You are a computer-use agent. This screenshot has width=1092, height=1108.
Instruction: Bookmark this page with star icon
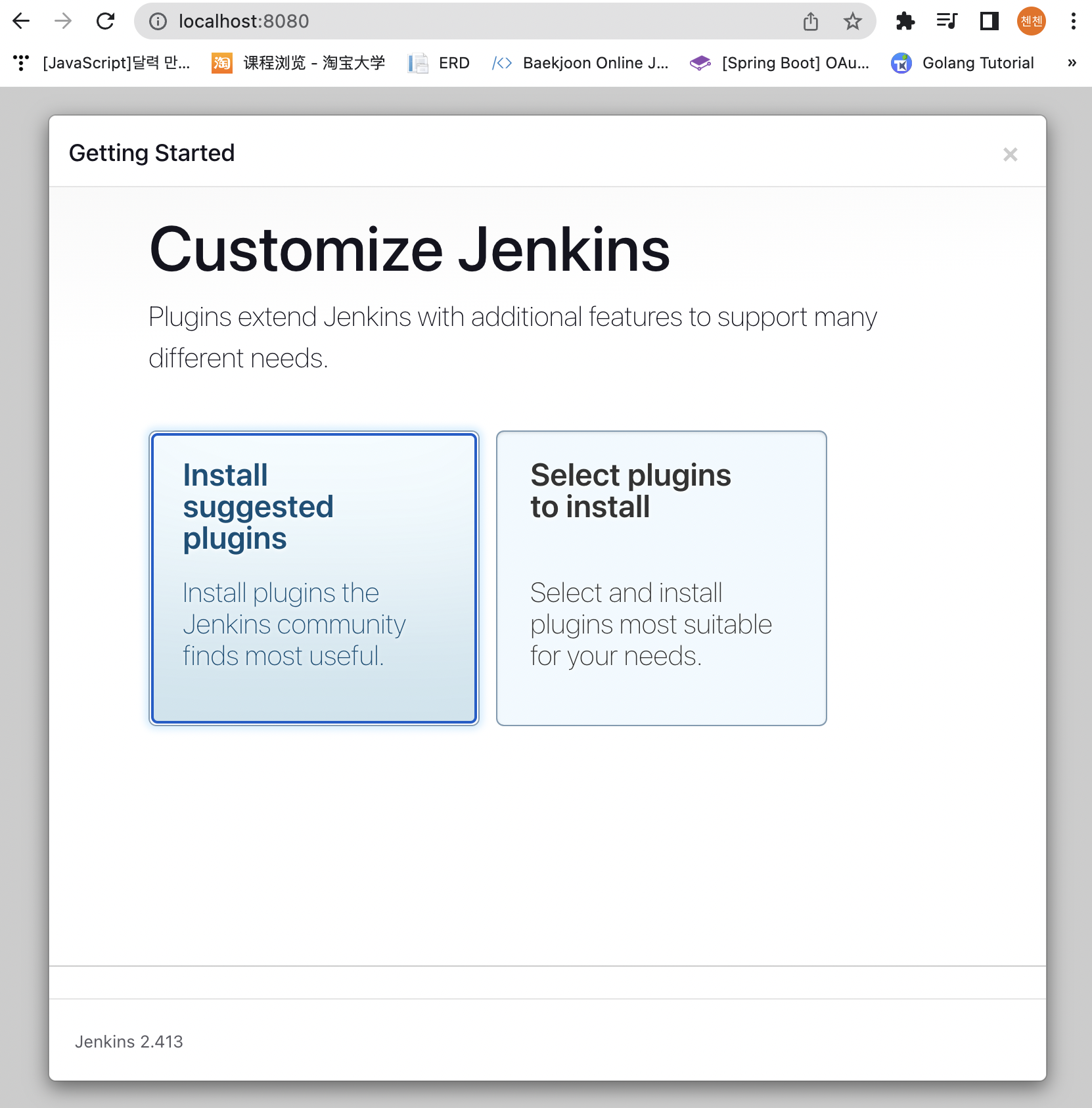[852, 21]
